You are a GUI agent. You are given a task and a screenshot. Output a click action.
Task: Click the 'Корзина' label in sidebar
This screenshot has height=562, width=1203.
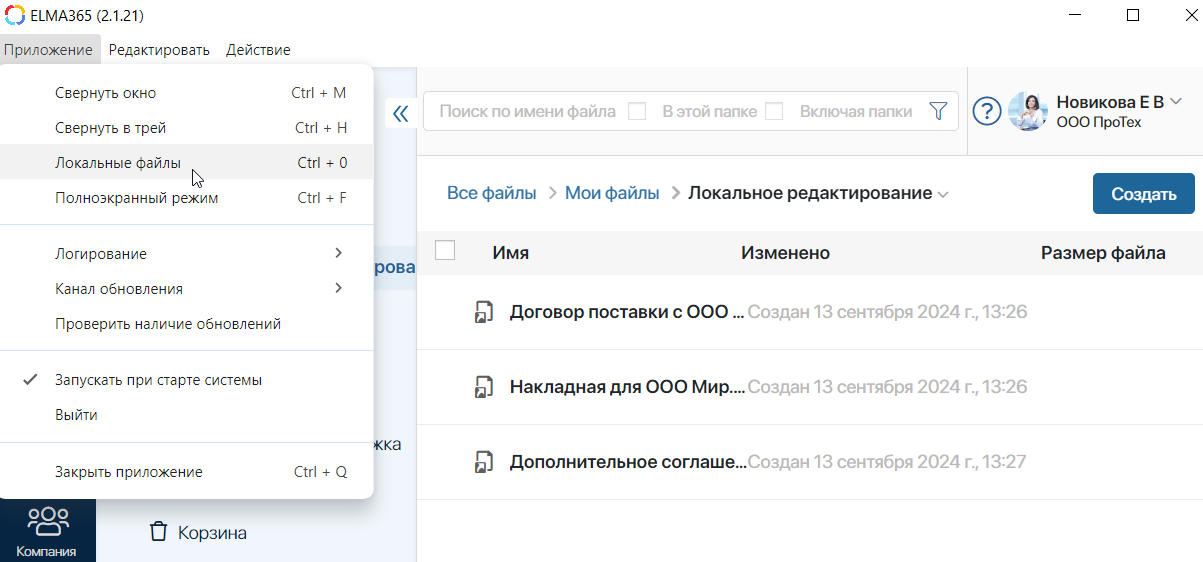click(x=212, y=533)
